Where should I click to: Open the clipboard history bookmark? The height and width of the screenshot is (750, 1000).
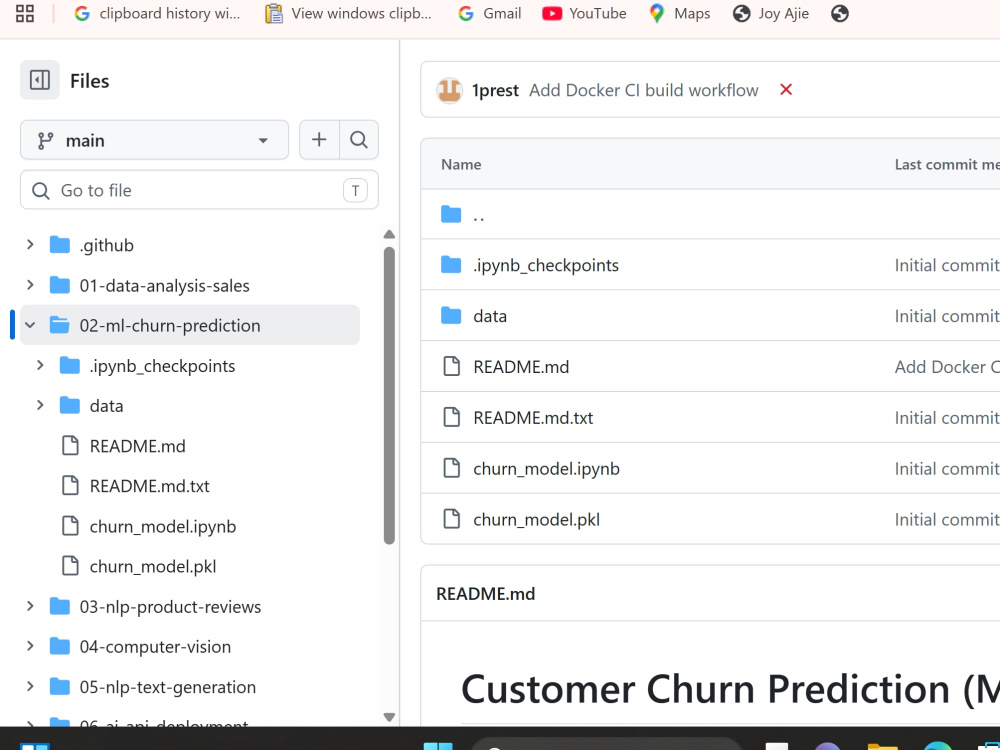[x=157, y=13]
